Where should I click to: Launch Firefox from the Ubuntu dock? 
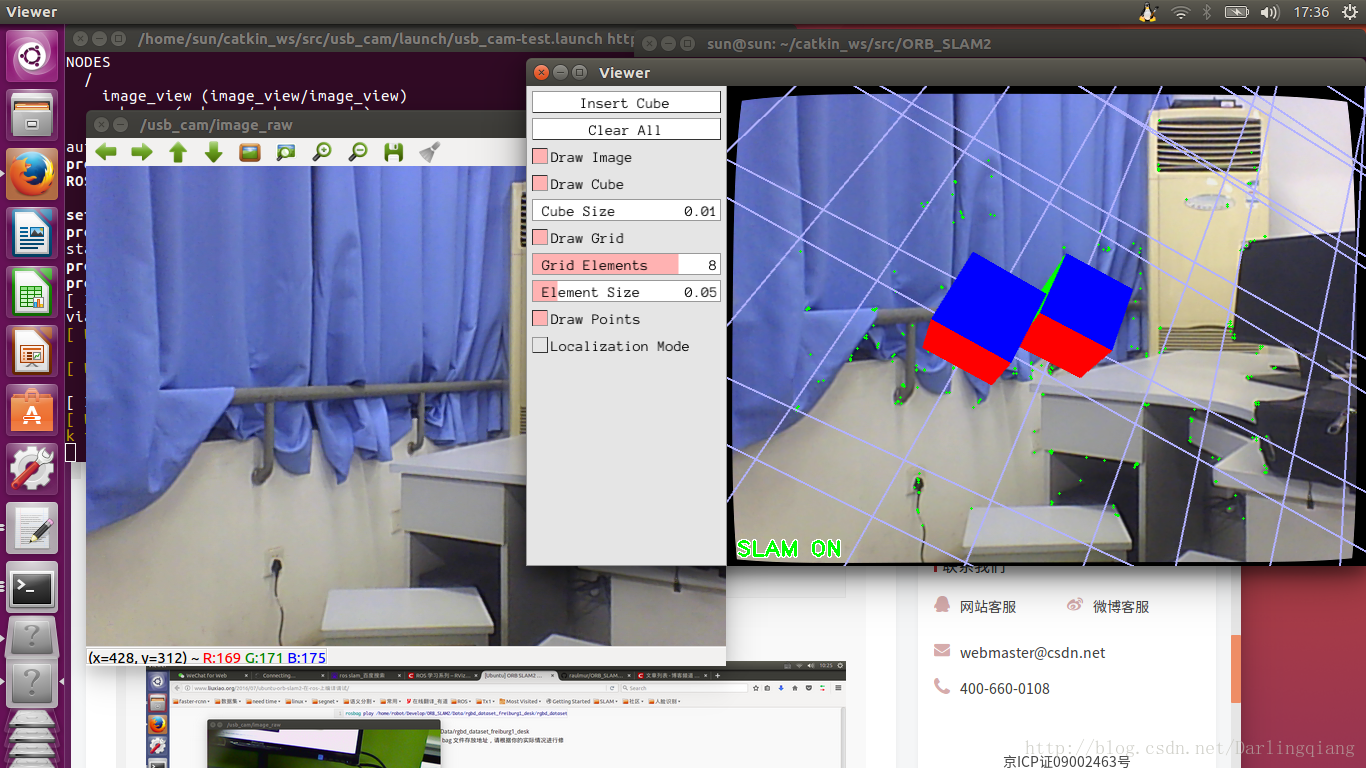point(32,175)
